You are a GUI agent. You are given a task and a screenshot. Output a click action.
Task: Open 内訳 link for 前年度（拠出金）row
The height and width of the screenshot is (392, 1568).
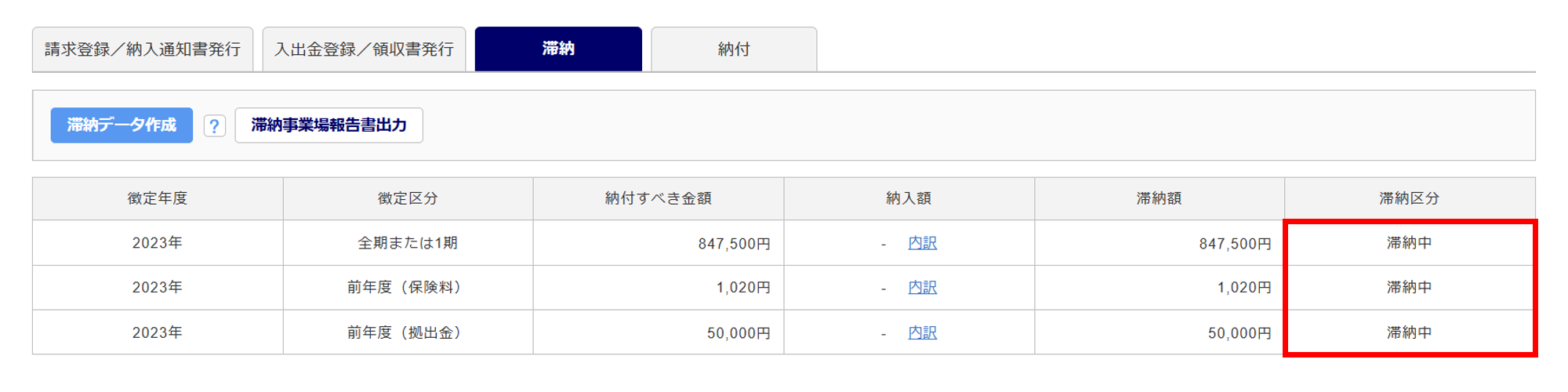pyautogui.click(x=922, y=332)
